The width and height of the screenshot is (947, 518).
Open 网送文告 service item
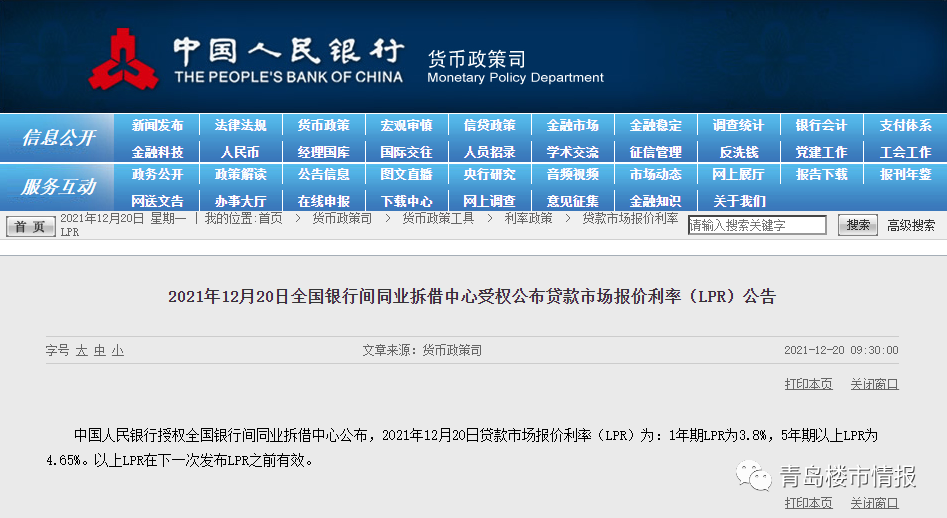(157, 201)
